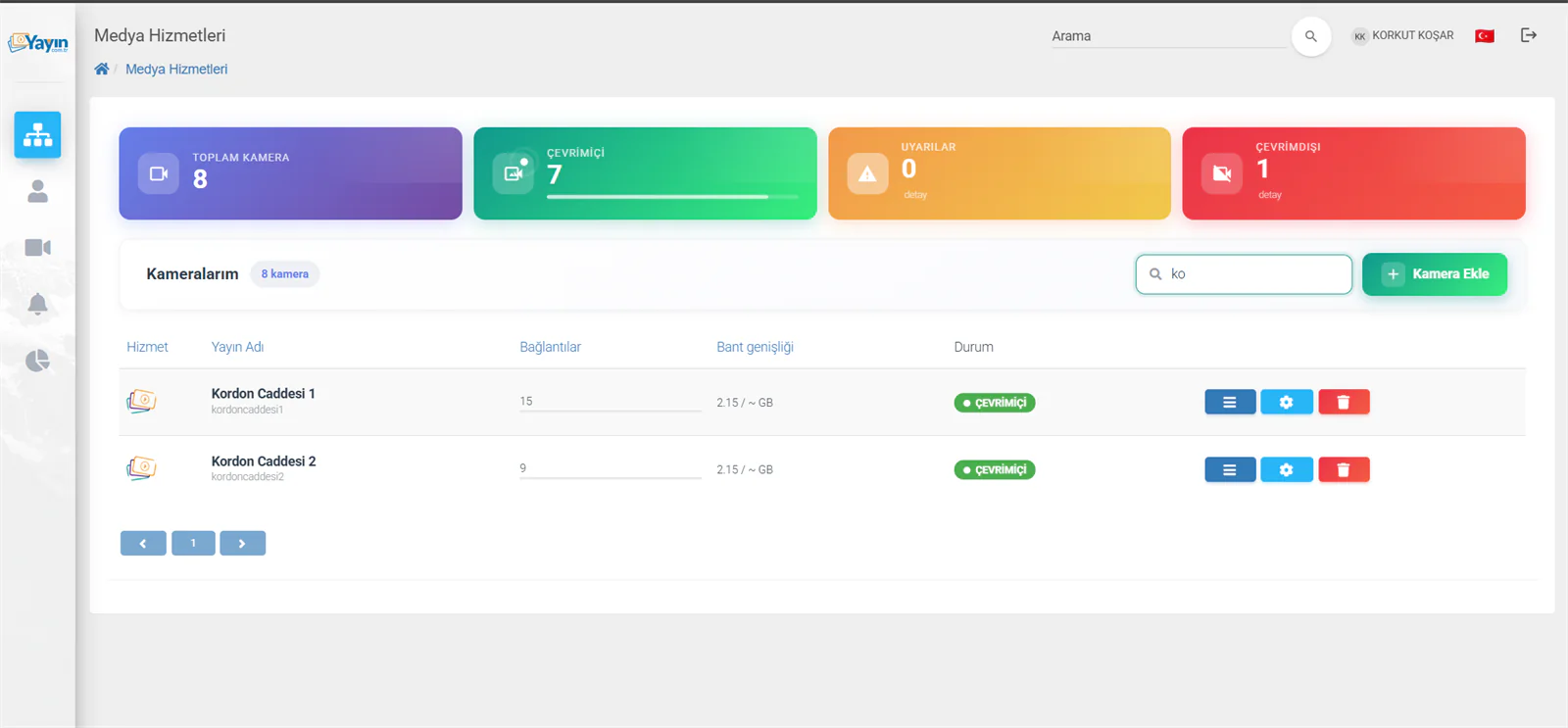Go to next page arrow
The width and height of the screenshot is (1568, 728).
(242, 543)
